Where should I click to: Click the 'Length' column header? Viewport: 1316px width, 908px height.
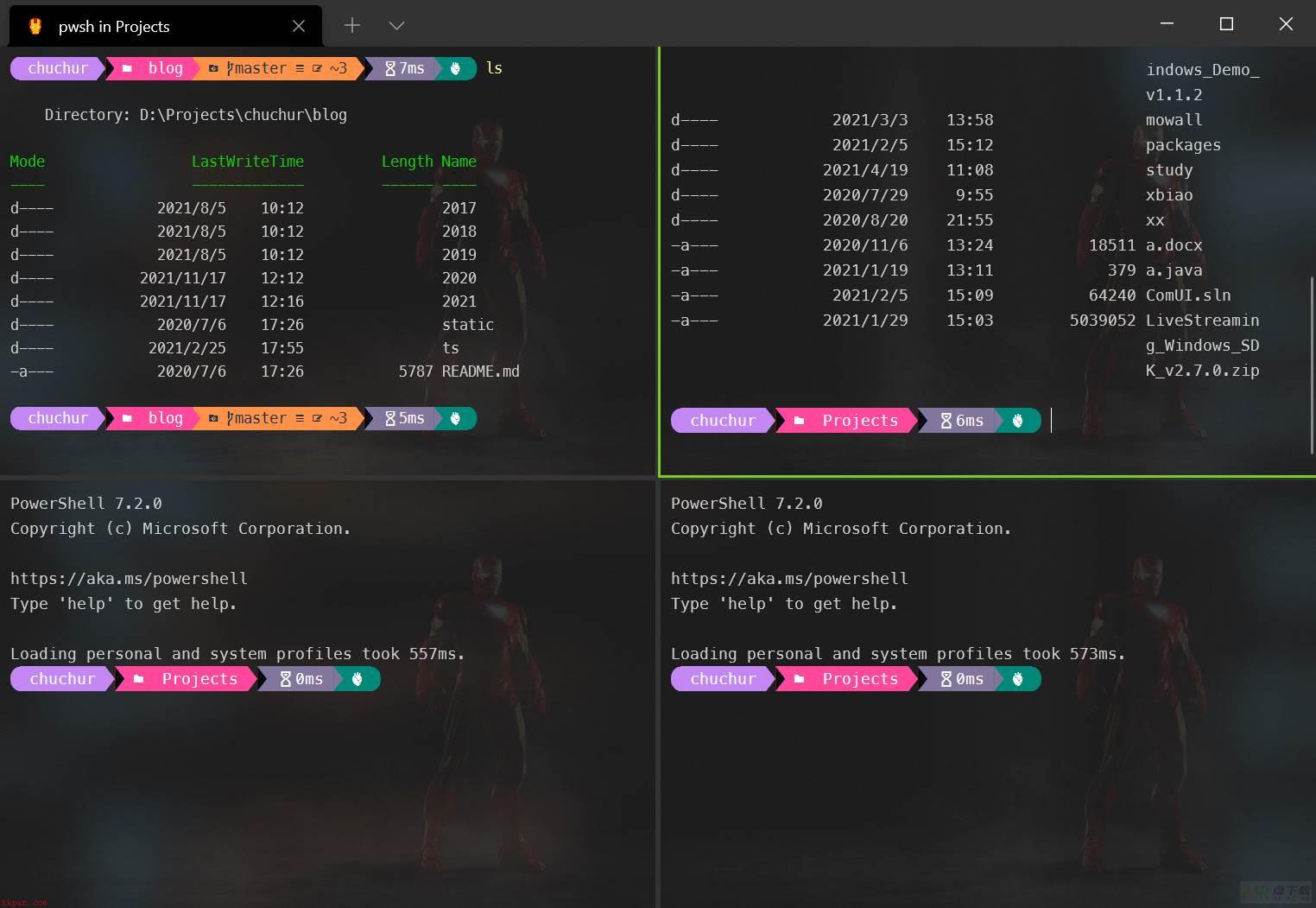click(408, 162)
